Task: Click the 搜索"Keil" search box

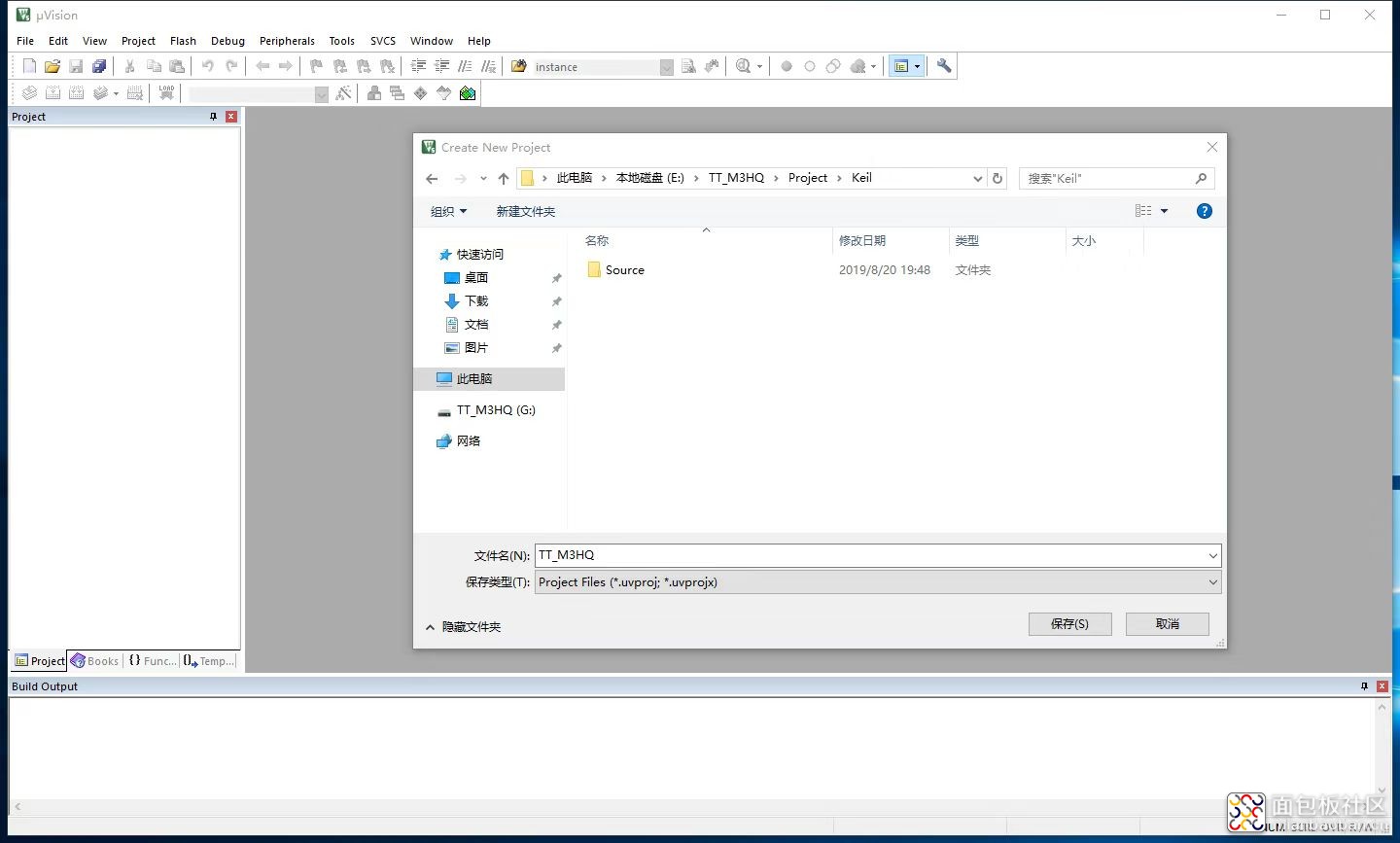Action: tap(1116, 178)
